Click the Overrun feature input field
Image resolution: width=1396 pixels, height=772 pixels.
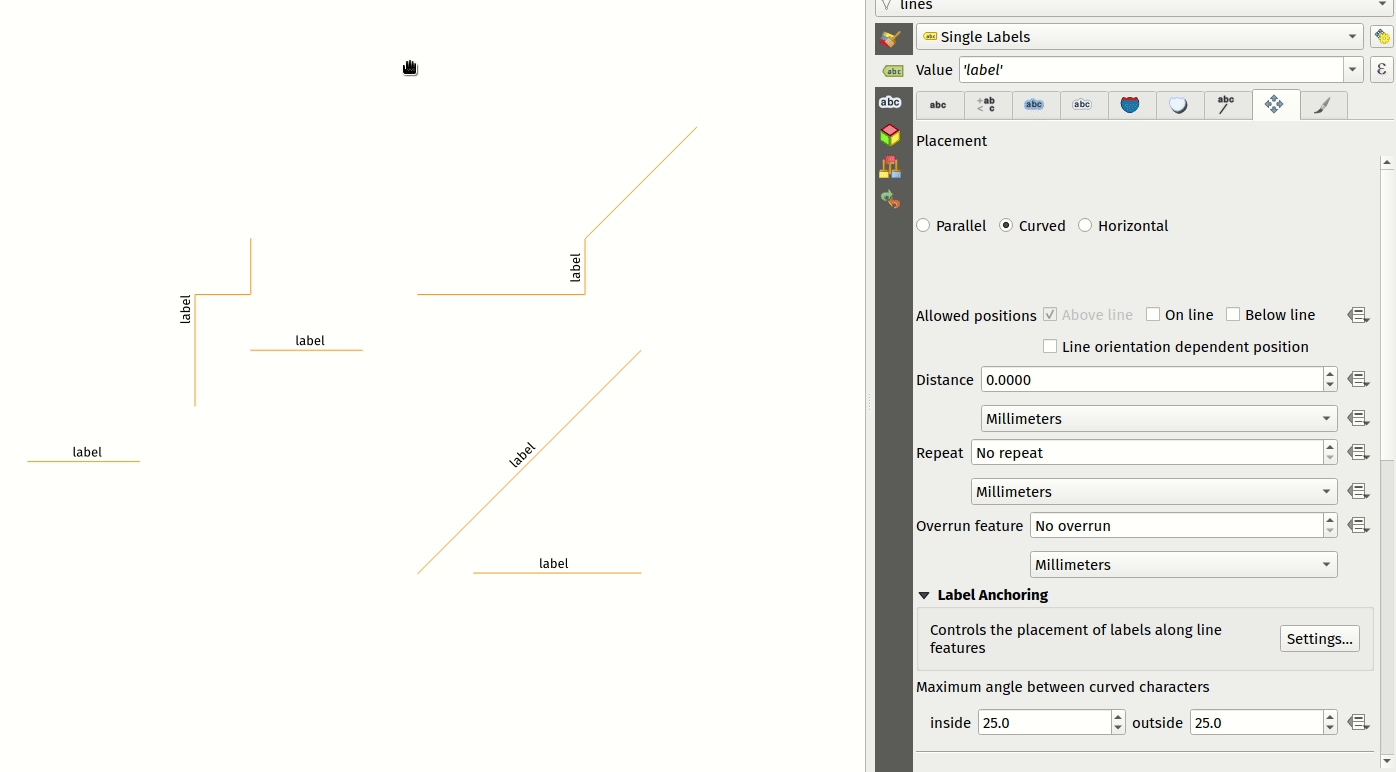tap(1175, 526)
